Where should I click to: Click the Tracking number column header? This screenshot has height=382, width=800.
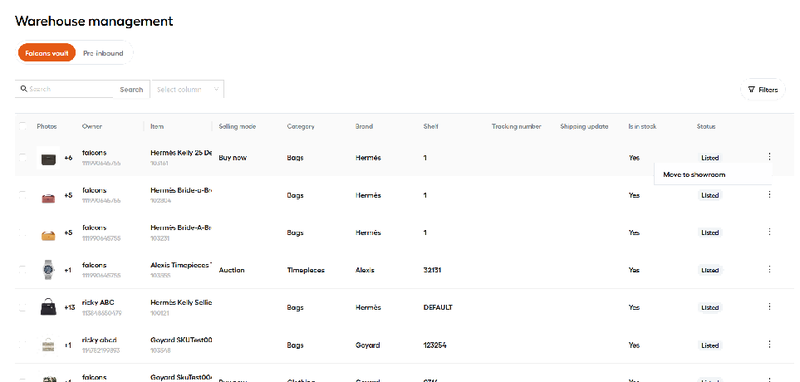(x=516, y=126)
